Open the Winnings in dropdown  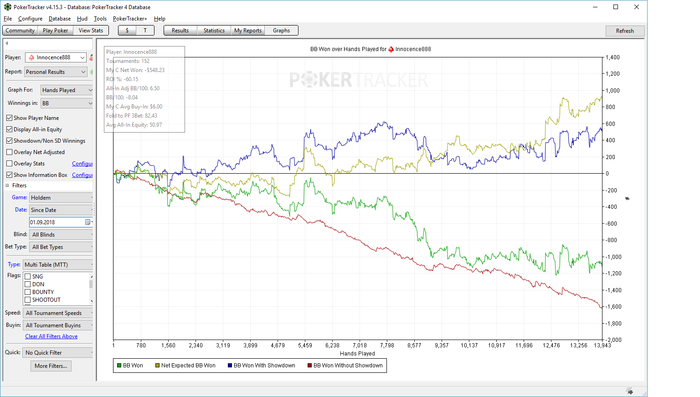click(x=67, y=103)
